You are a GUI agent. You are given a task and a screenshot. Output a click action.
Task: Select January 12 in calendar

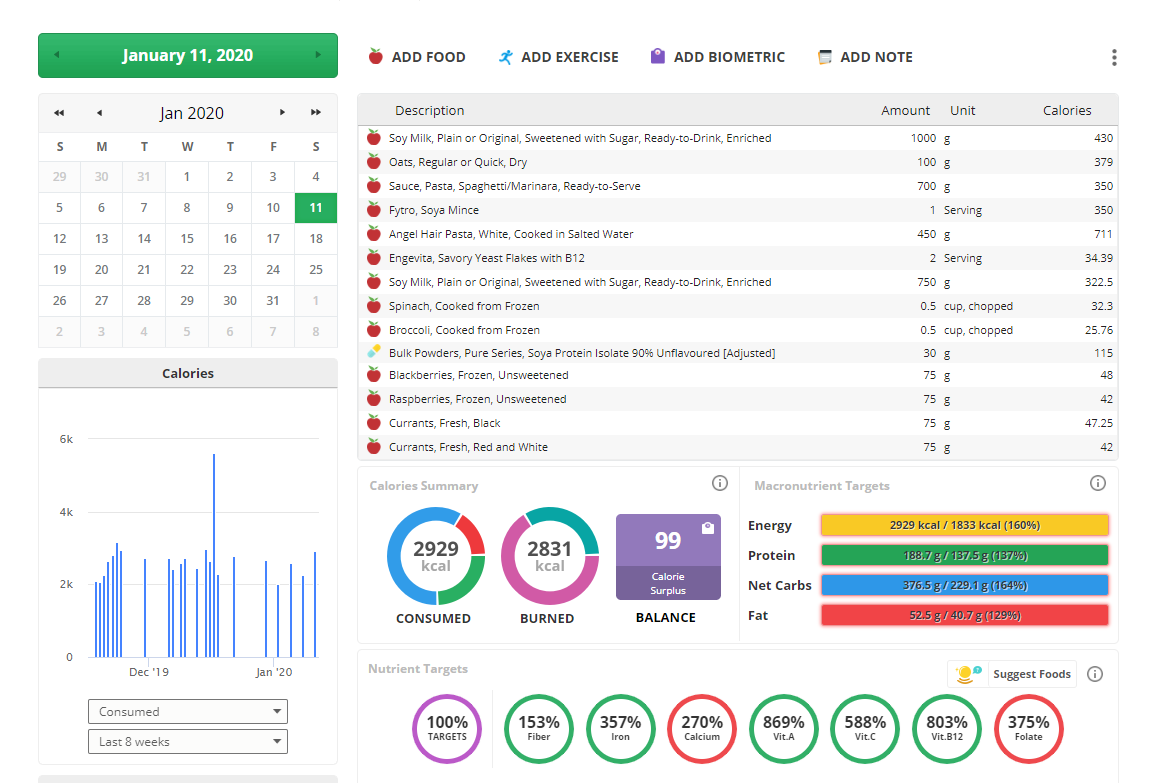coord(59,238)
